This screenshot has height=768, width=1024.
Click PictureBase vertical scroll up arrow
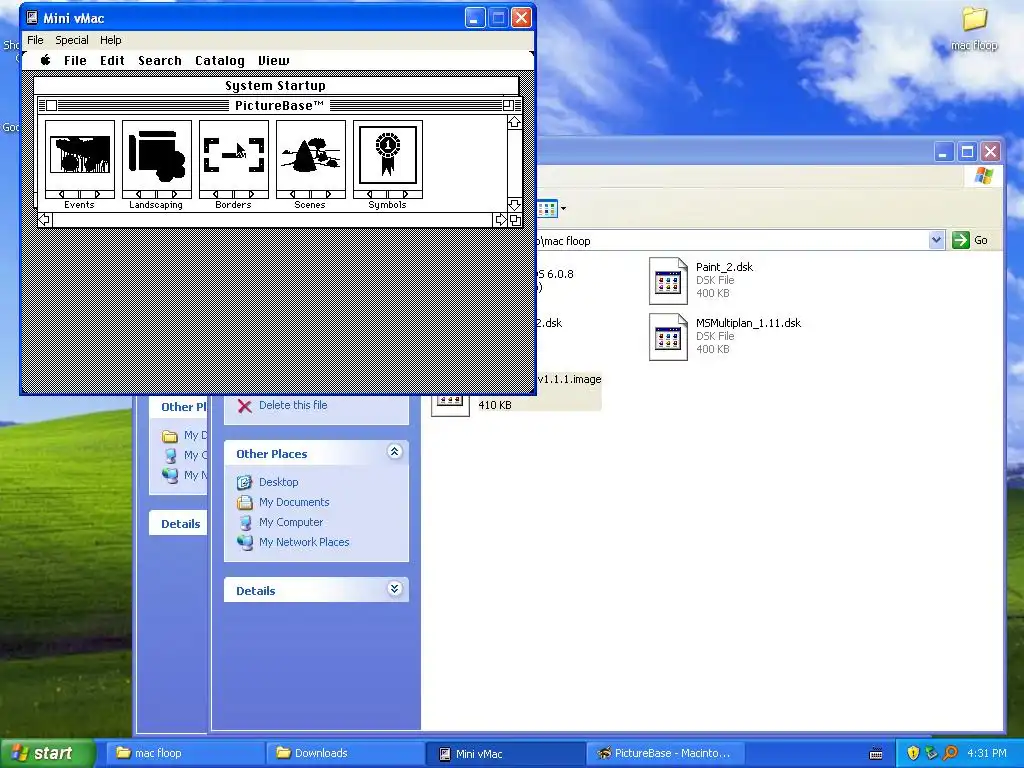pos(515,122)
